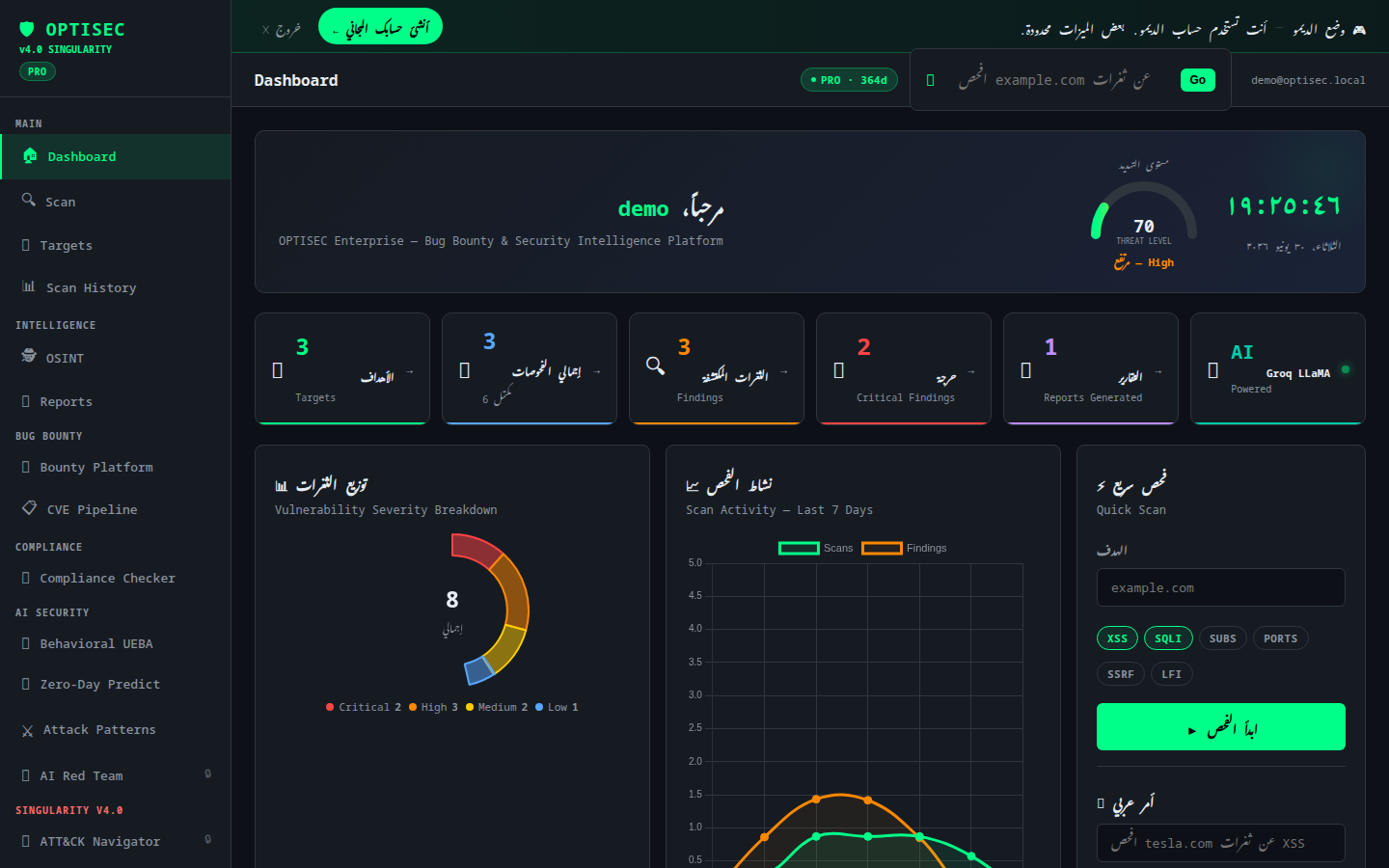
Task: Toggle the XSS scan option chip
Action: 1117,638
